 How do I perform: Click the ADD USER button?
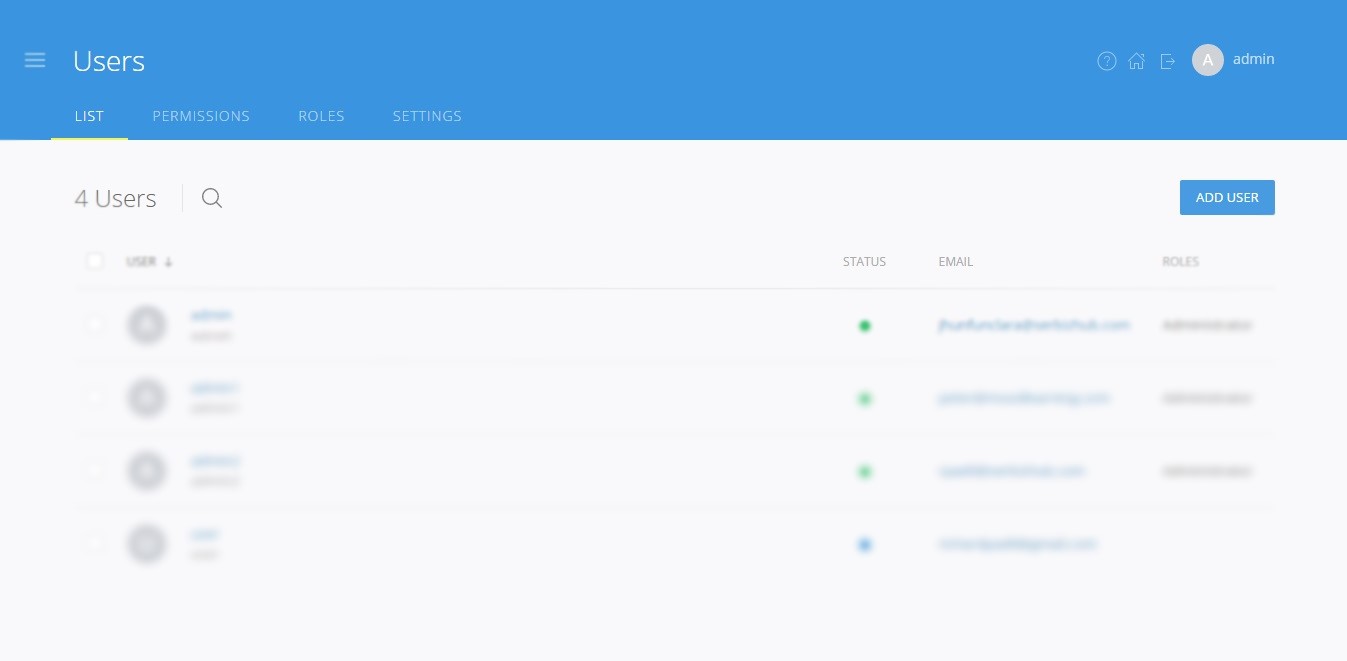point(1227,197)
